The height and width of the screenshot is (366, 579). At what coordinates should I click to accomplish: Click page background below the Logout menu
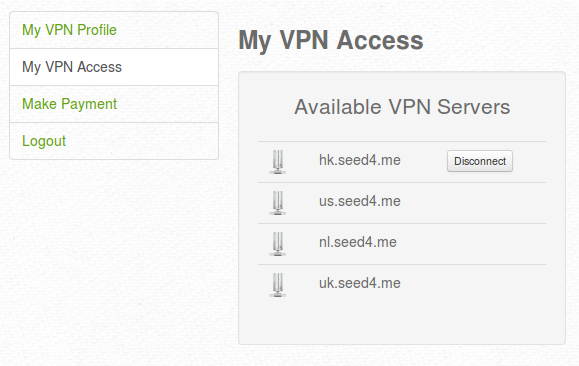click(x=114, y=259)
